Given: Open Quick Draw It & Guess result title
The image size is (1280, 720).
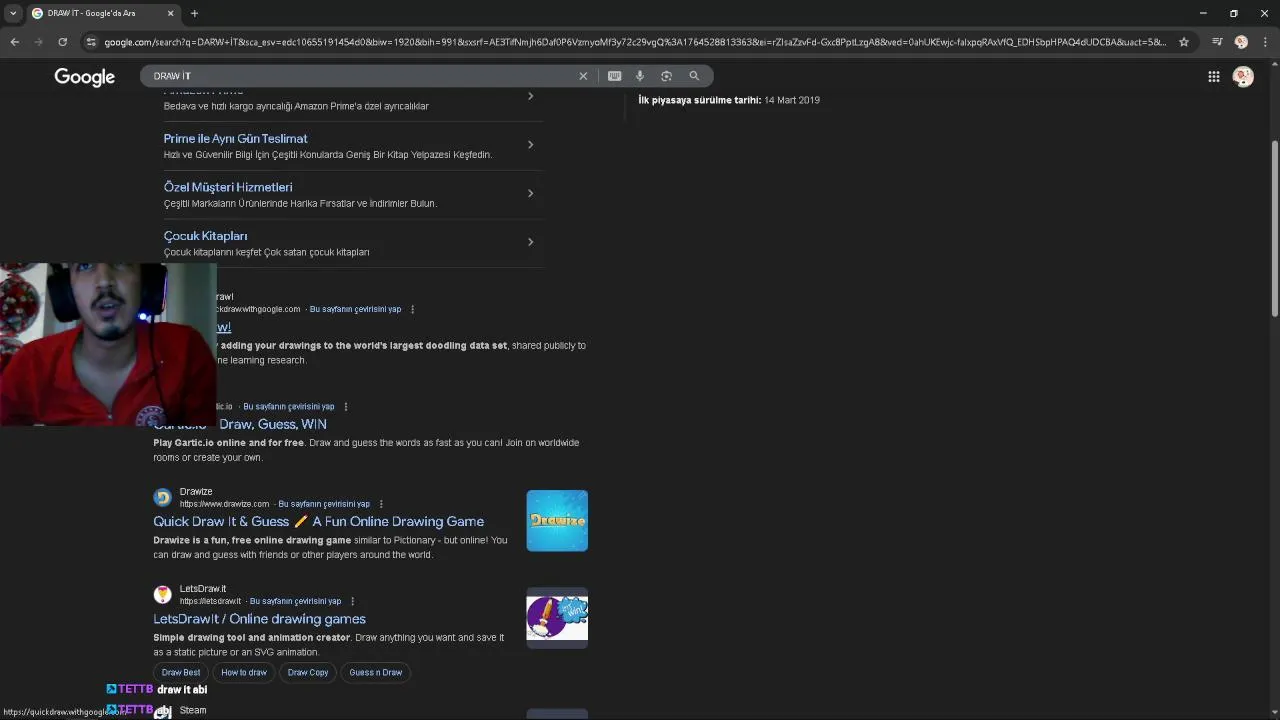Looking at the screenshot, I should pos(318,521).
